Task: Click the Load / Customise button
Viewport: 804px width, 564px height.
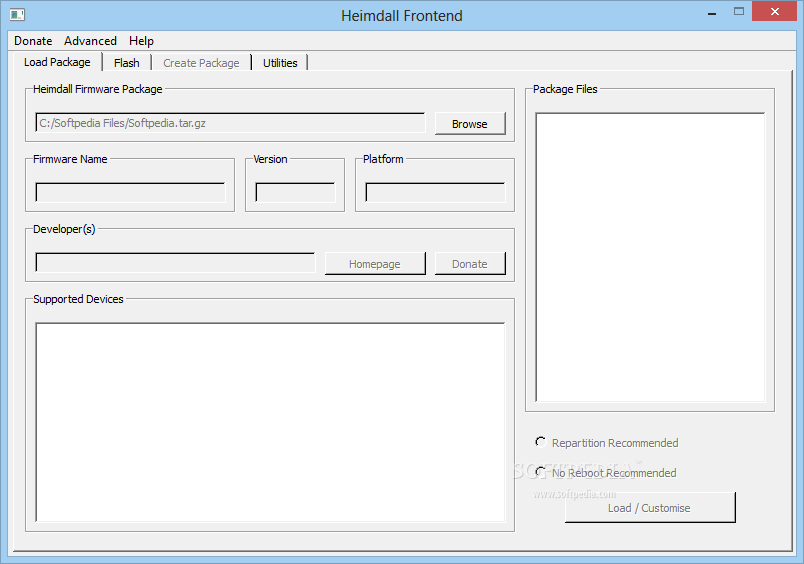Action: tap(650, 508)
